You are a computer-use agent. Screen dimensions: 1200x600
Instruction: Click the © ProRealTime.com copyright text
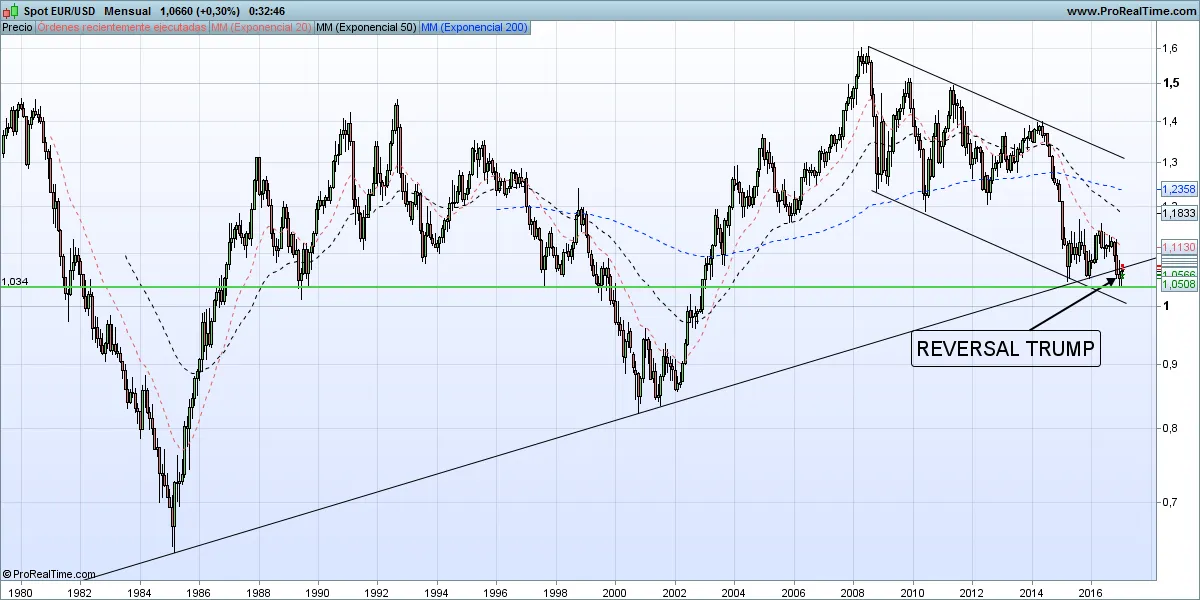[49, 574]
